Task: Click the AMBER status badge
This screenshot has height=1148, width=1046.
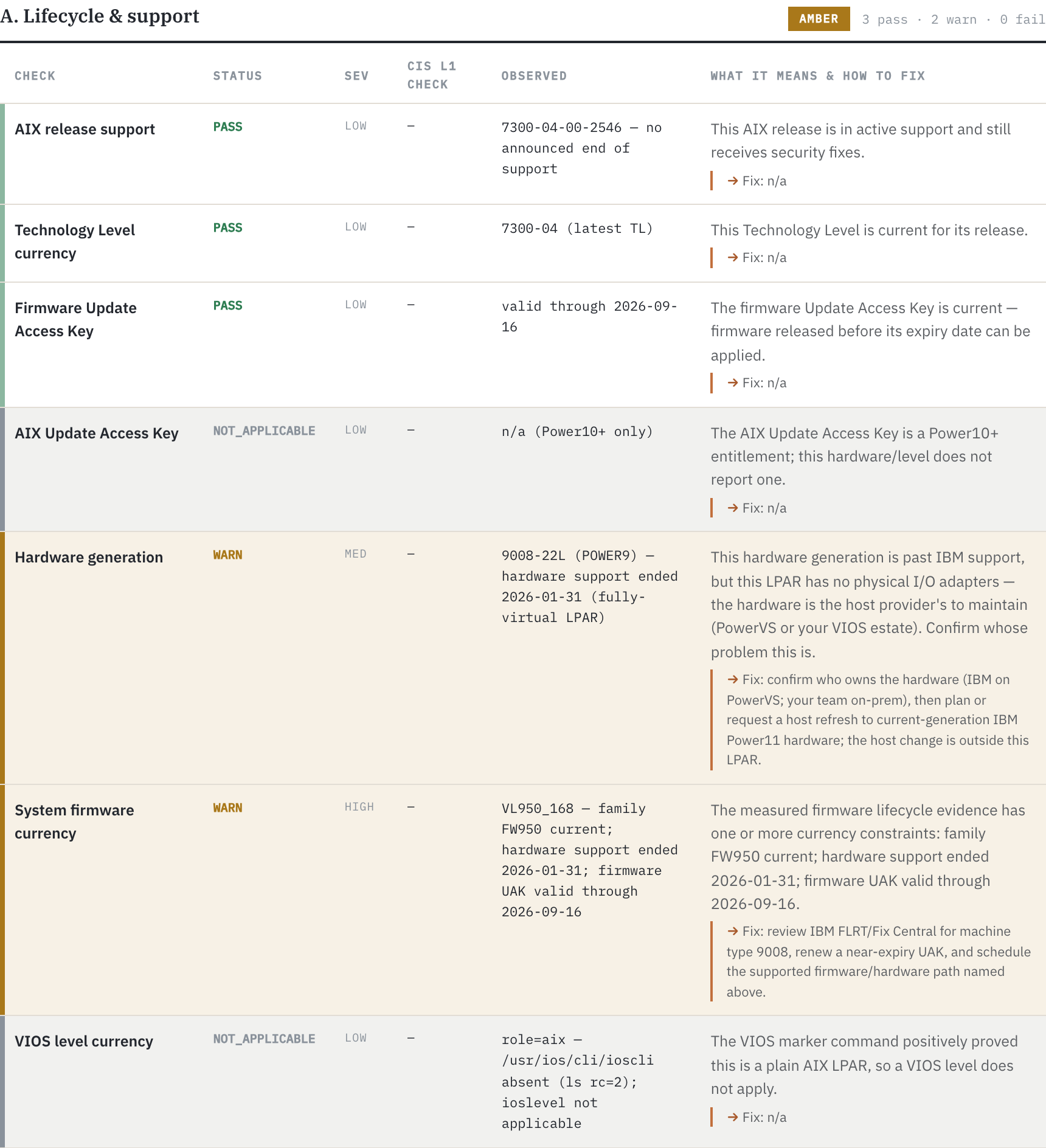Action: [819, 19]
